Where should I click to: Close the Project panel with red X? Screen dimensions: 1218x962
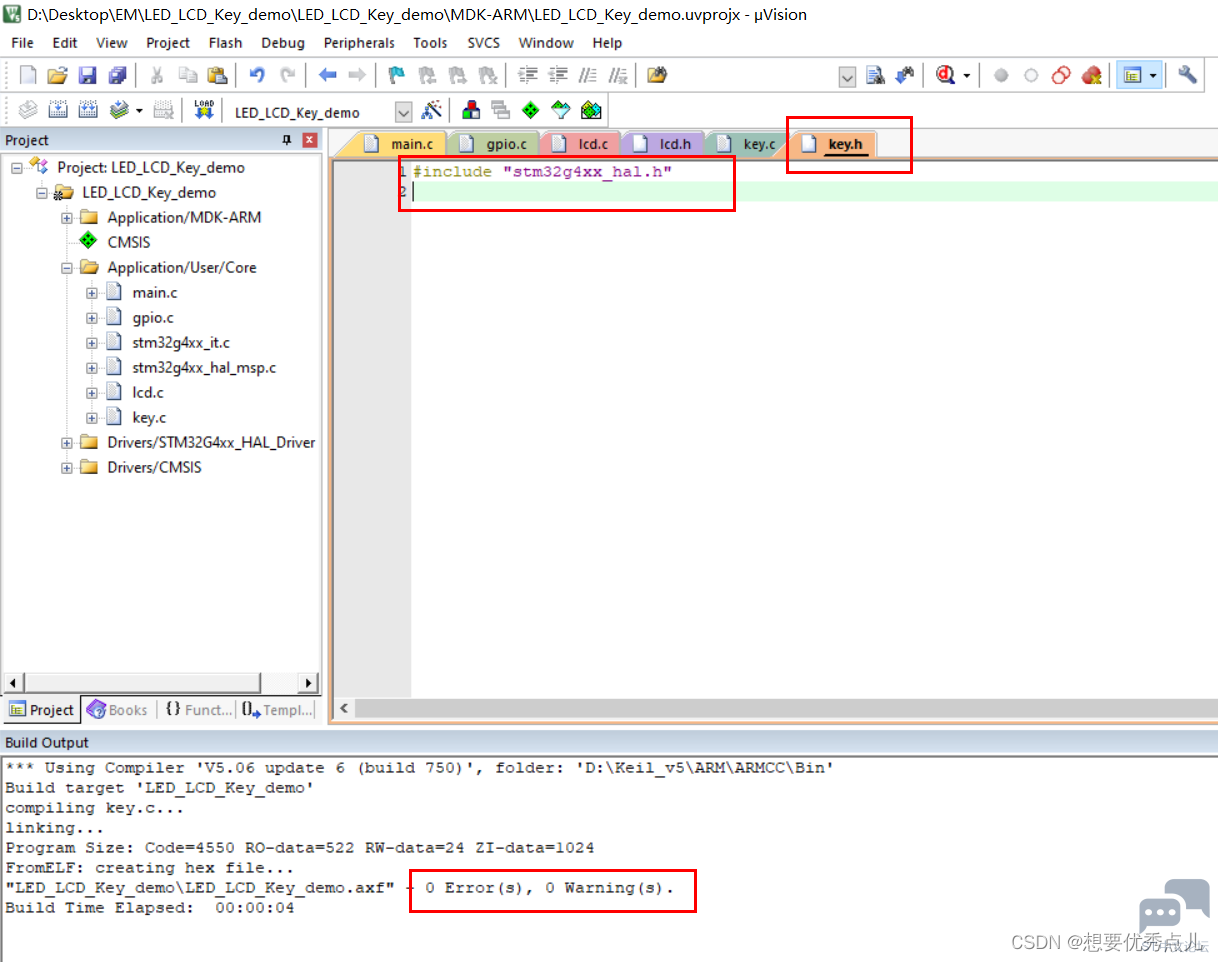(x=309, y=140)
